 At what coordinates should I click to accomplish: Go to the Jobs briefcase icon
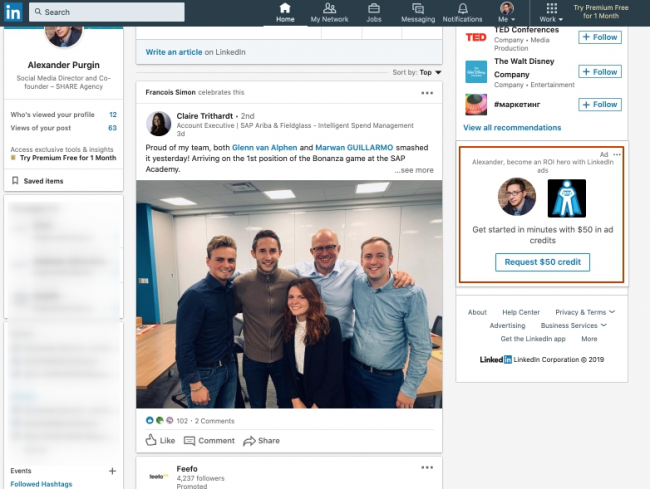click(373, 9)
